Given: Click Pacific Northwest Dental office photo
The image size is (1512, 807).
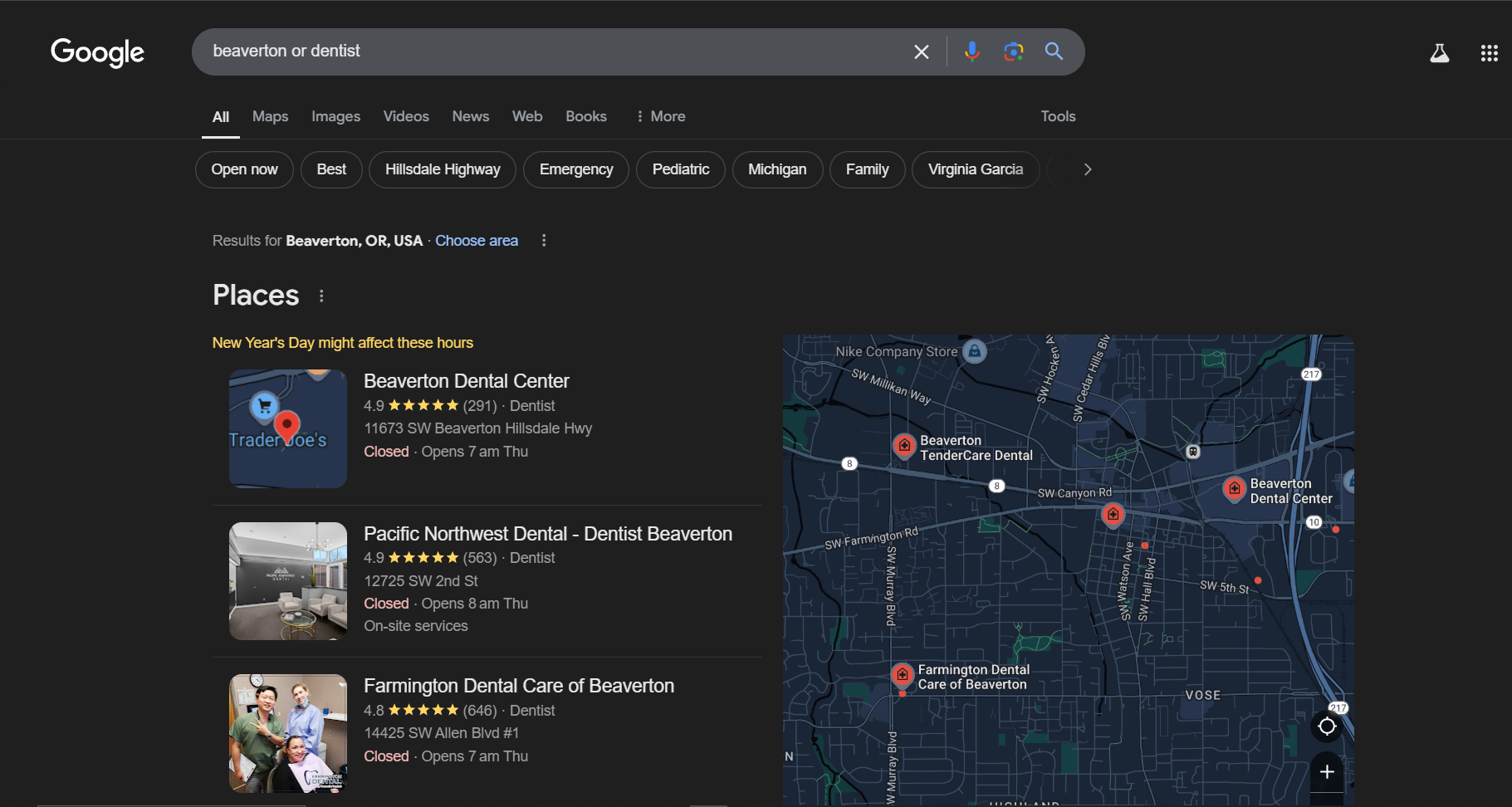Looking at the screenshot, I should (288, 581).
